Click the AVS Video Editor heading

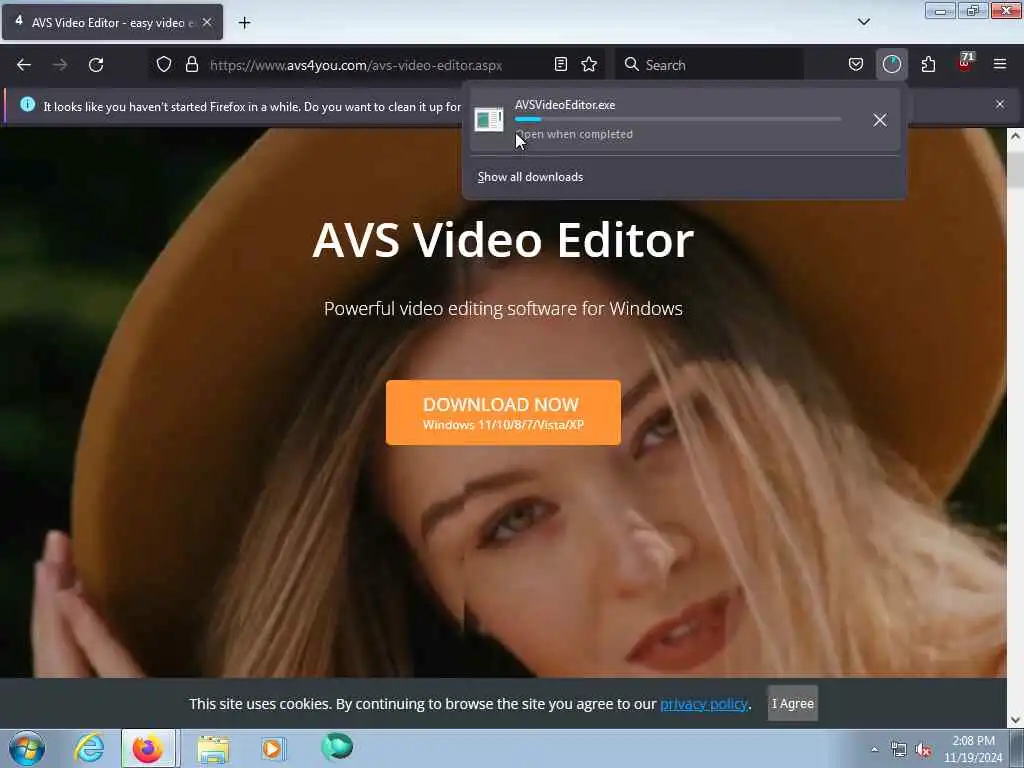tap(503, 240)
